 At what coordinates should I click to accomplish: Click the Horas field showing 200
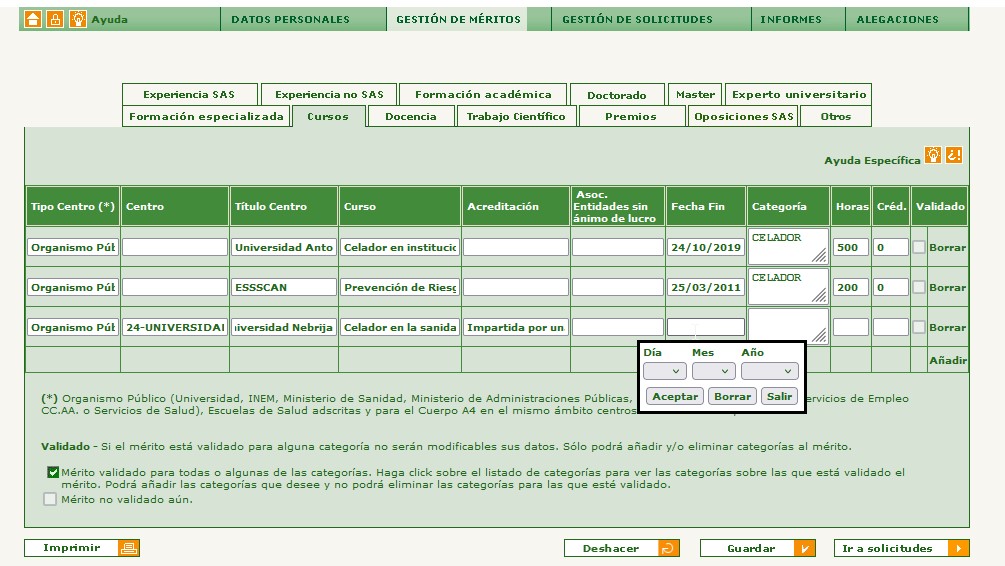click(851, 287)
